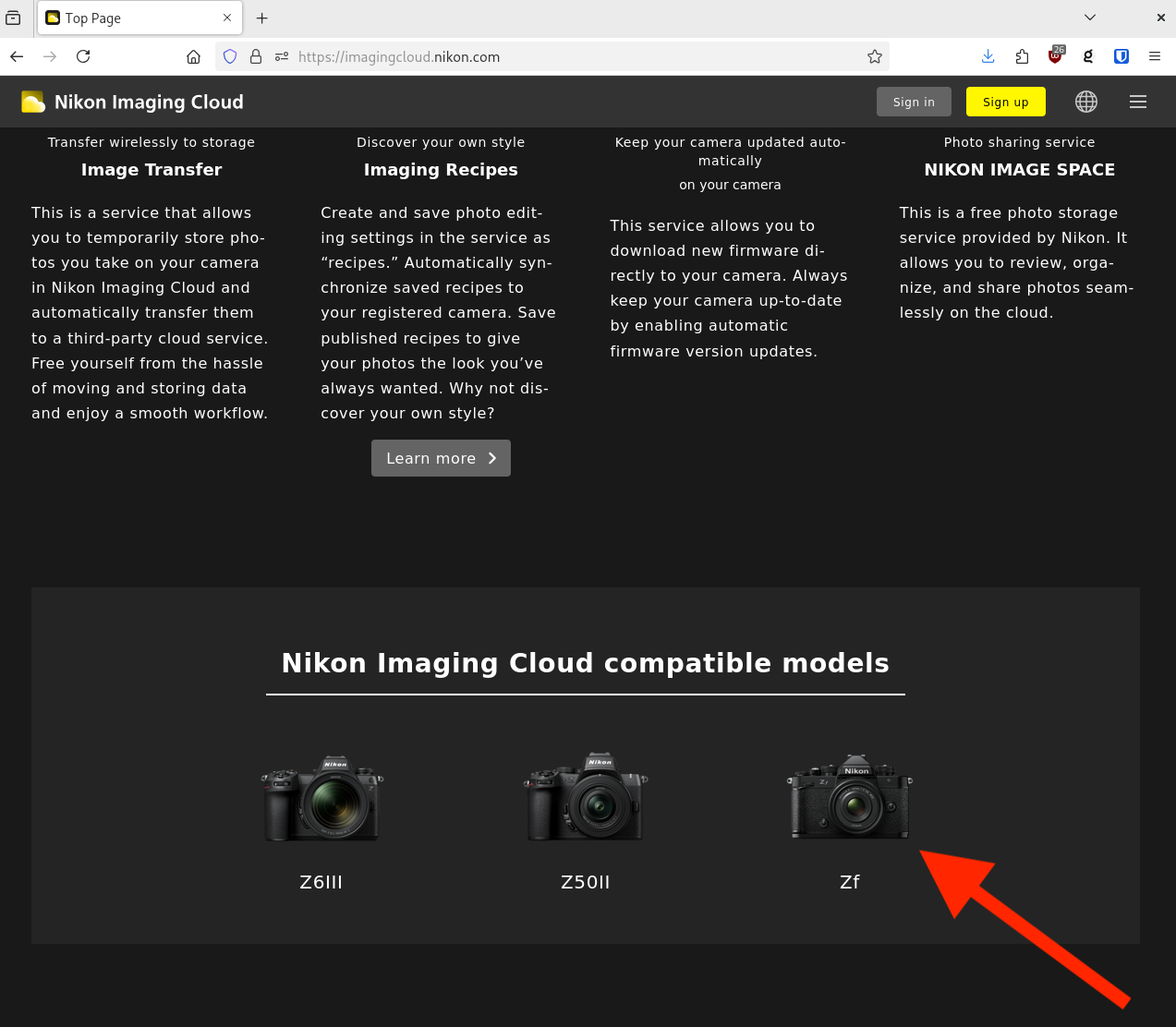Reload the current page
The width and height of the screenshot is (1176, 1027).
[x=83, y=57]
